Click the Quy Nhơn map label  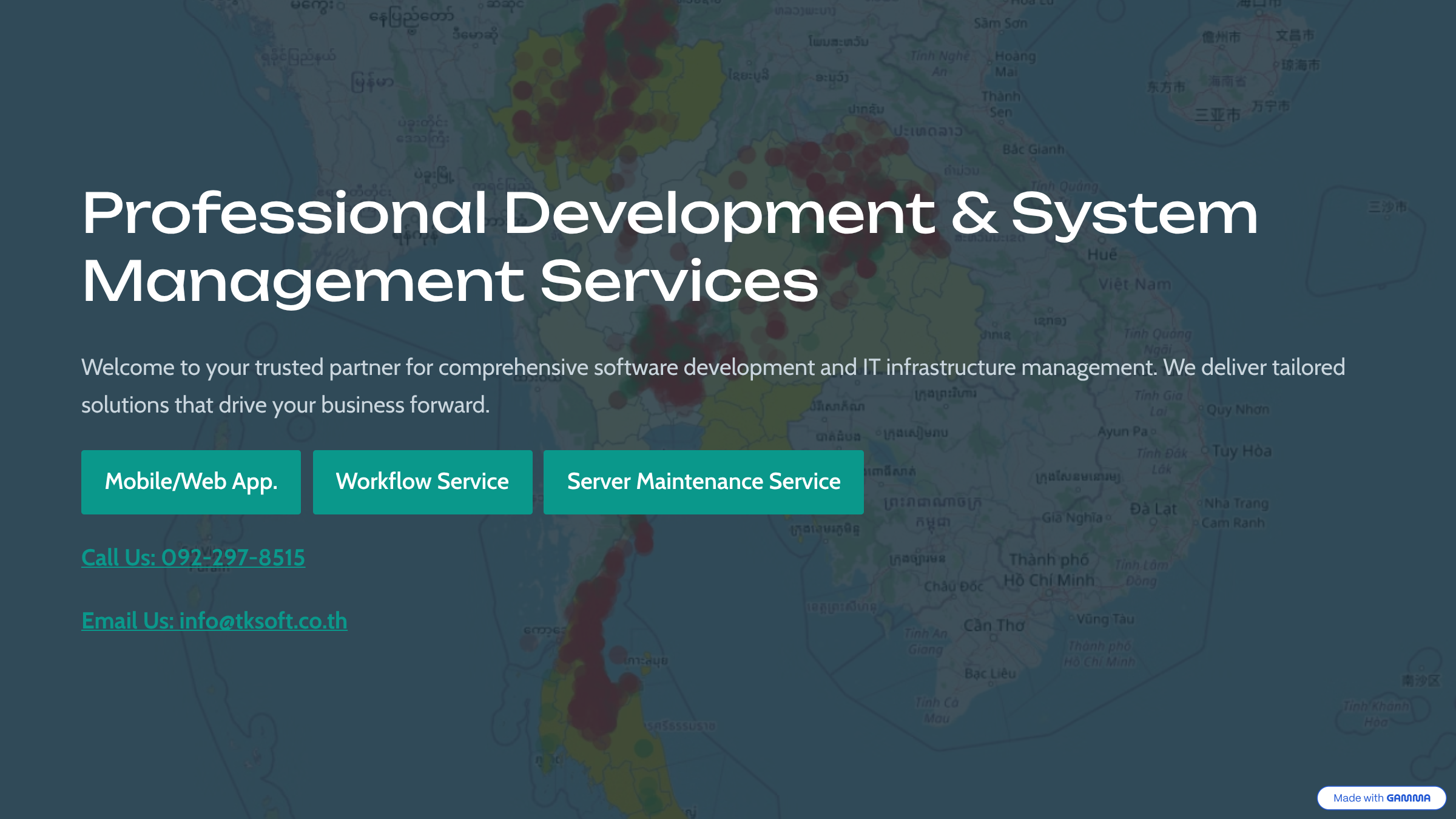1237,409
